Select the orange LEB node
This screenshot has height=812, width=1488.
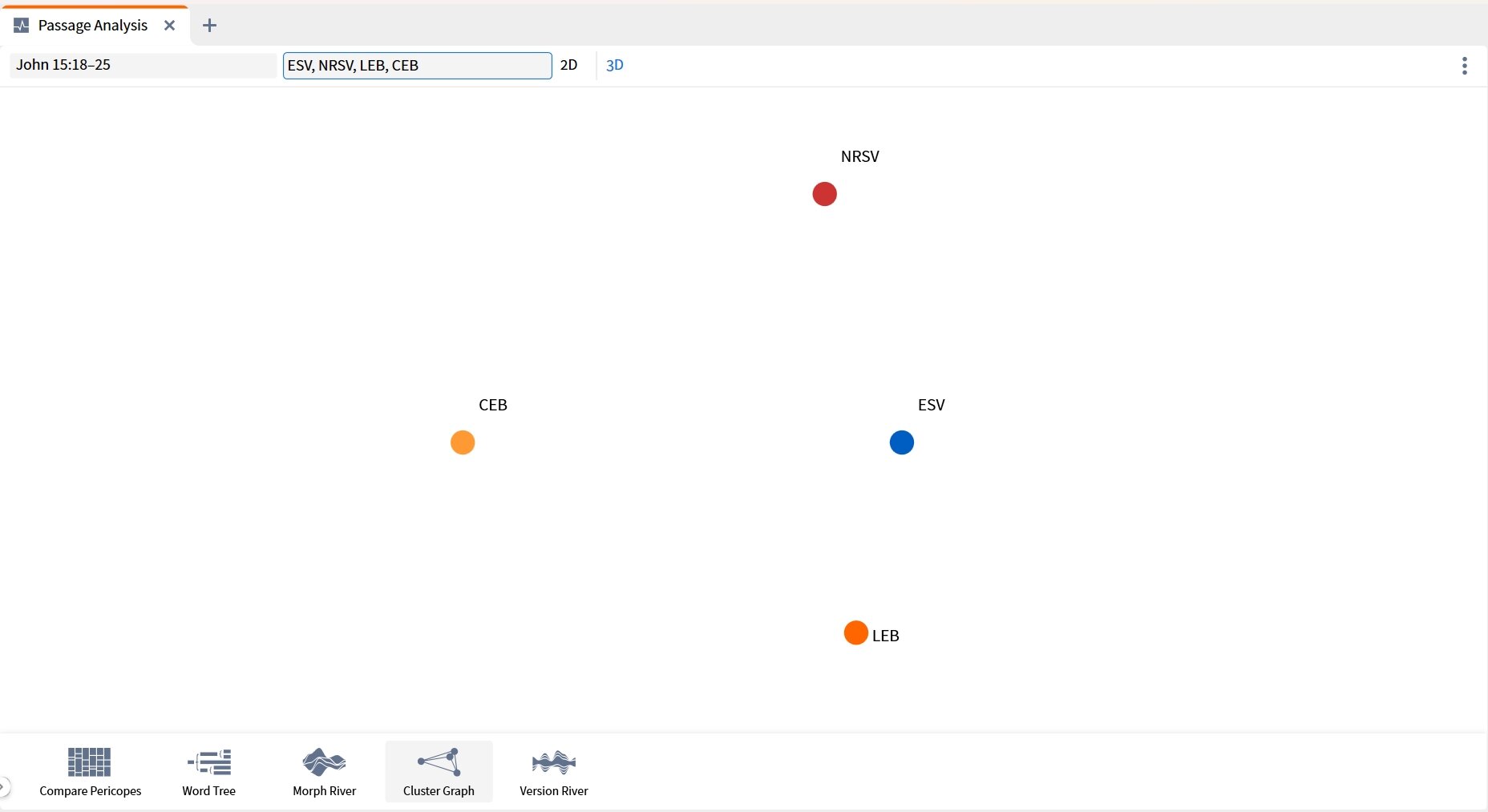click(x=856, y=632)
